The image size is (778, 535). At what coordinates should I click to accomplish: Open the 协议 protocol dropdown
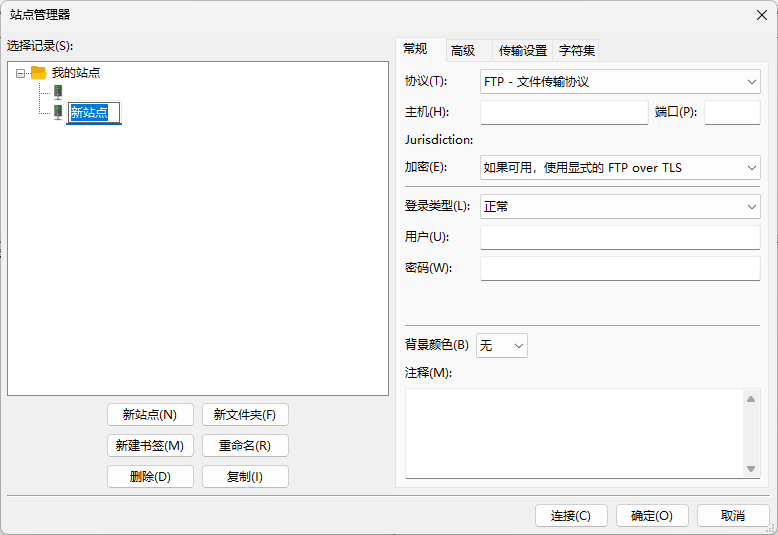[x=620, y=81]
